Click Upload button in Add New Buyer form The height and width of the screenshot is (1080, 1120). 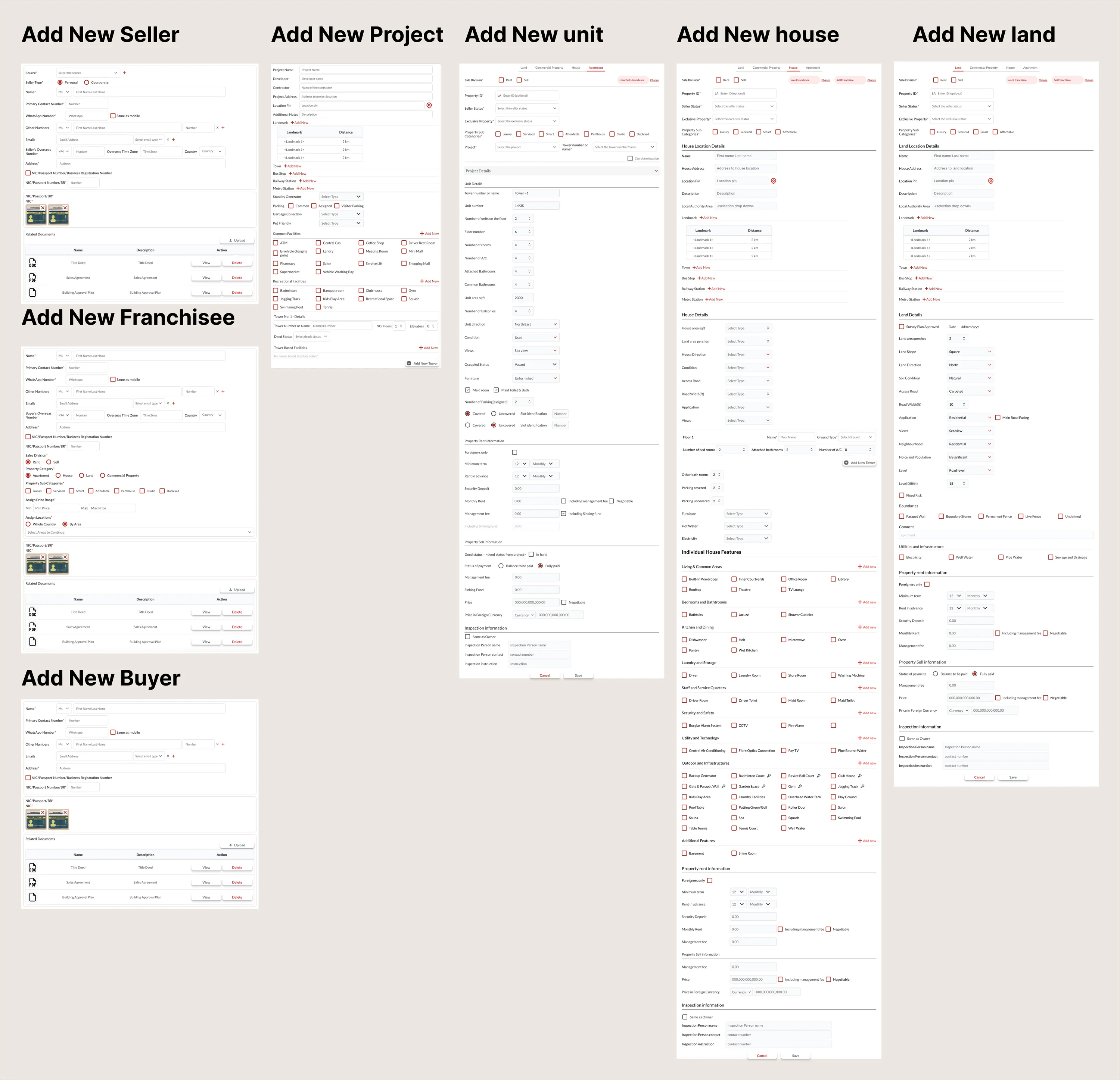237,845
